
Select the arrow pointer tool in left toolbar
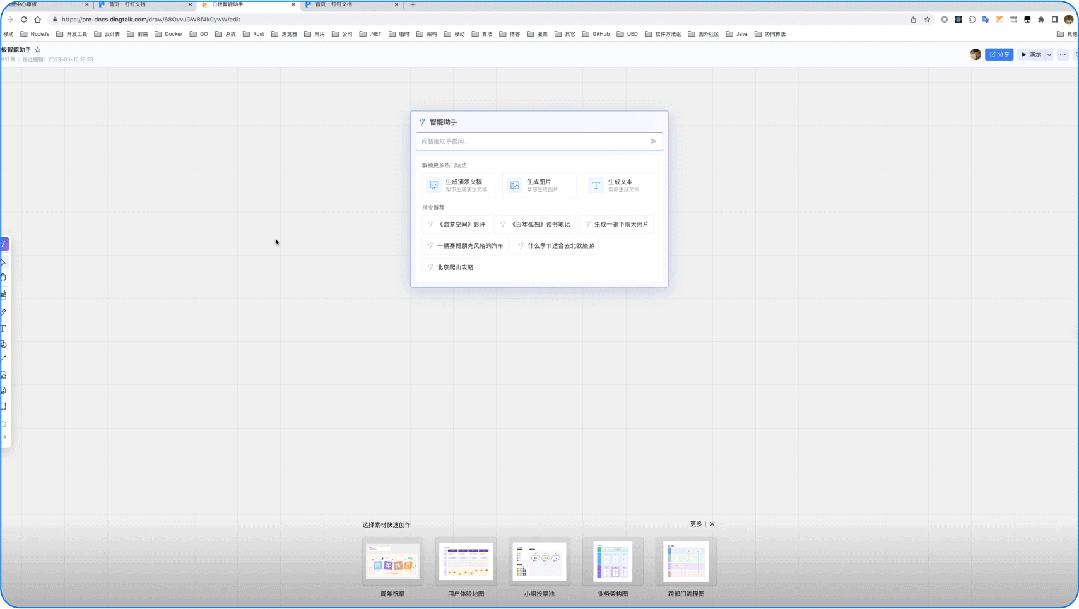coord(4,261)
